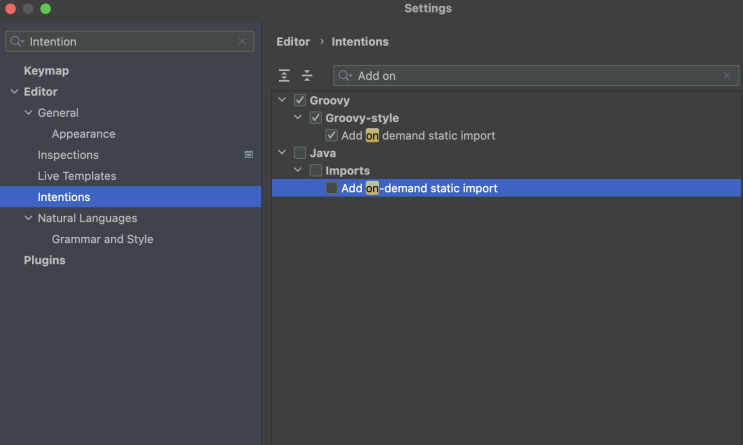The height and width of the screenshot is (445, 743).
Task: Click the Expand All icon
Action: 285,76
